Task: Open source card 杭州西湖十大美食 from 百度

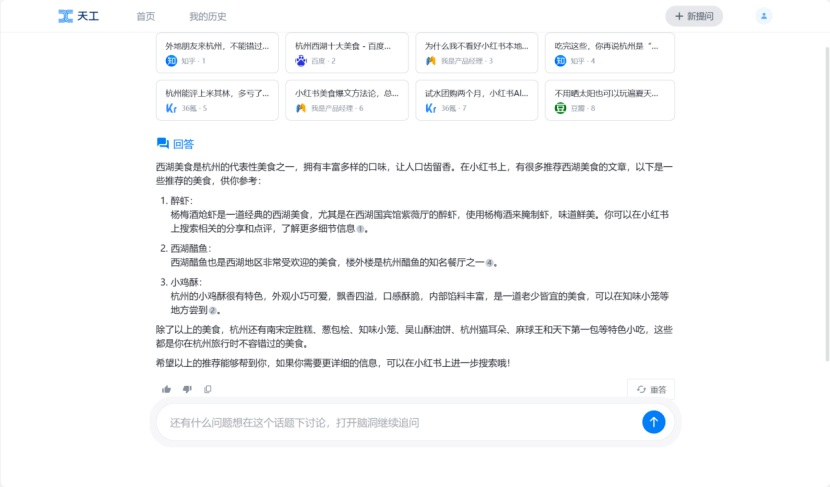Action: pyautogui.click(x=347, y=52)
